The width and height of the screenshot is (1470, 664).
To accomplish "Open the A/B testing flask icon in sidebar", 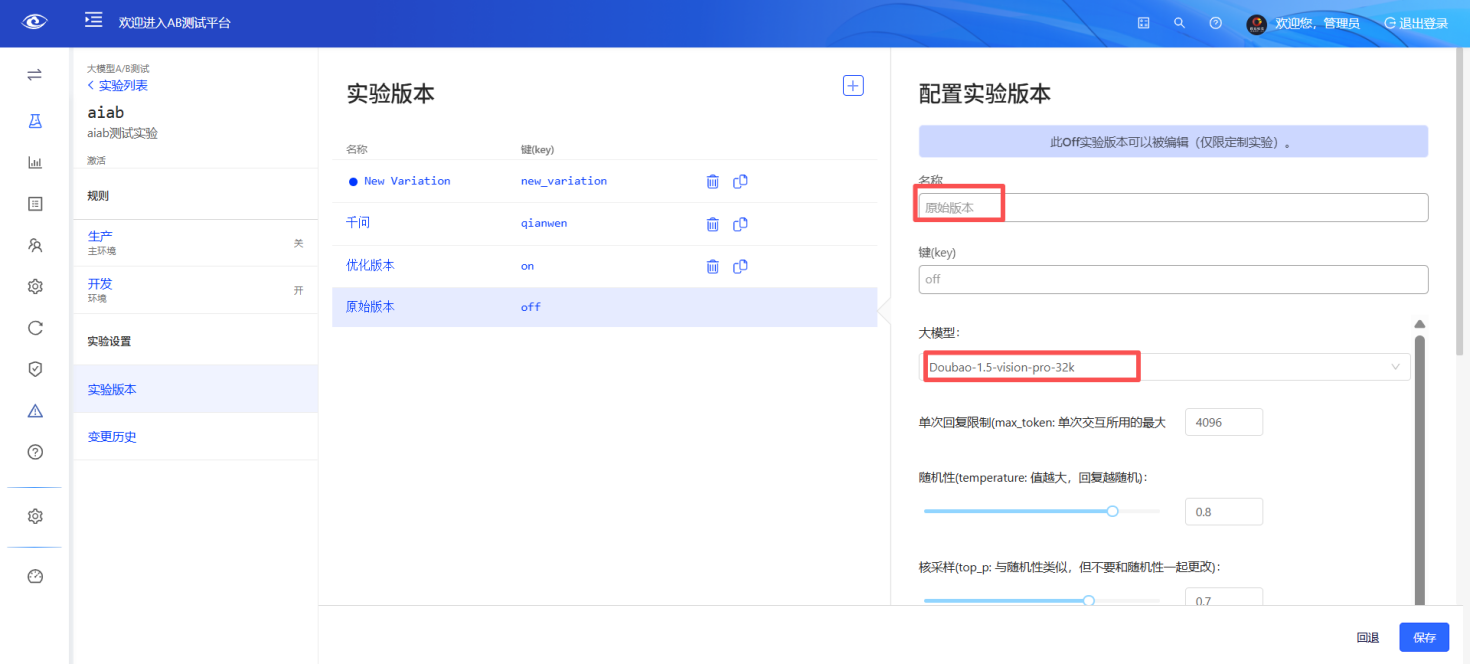I will point(34,120).
